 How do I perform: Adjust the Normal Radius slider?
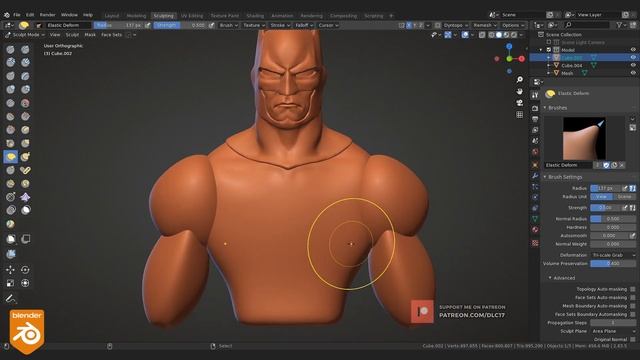(613, 219)
